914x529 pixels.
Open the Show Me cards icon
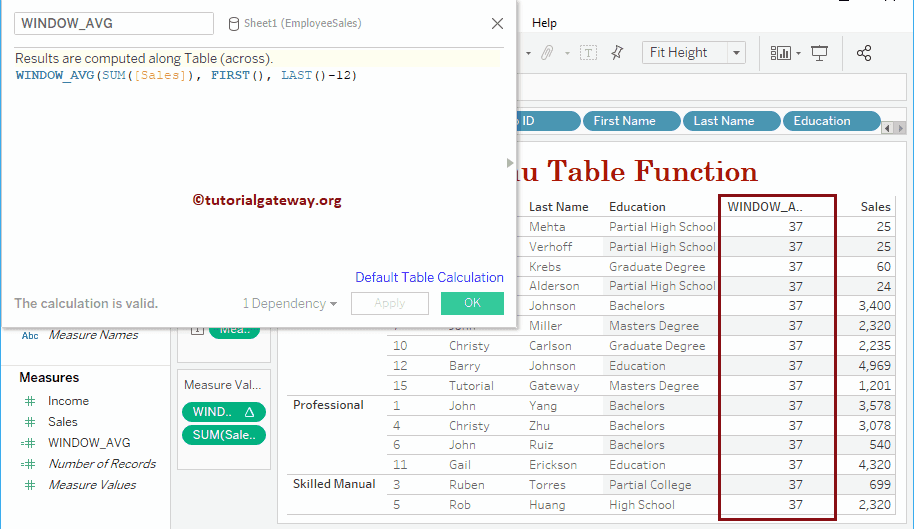tap(781, 53)
